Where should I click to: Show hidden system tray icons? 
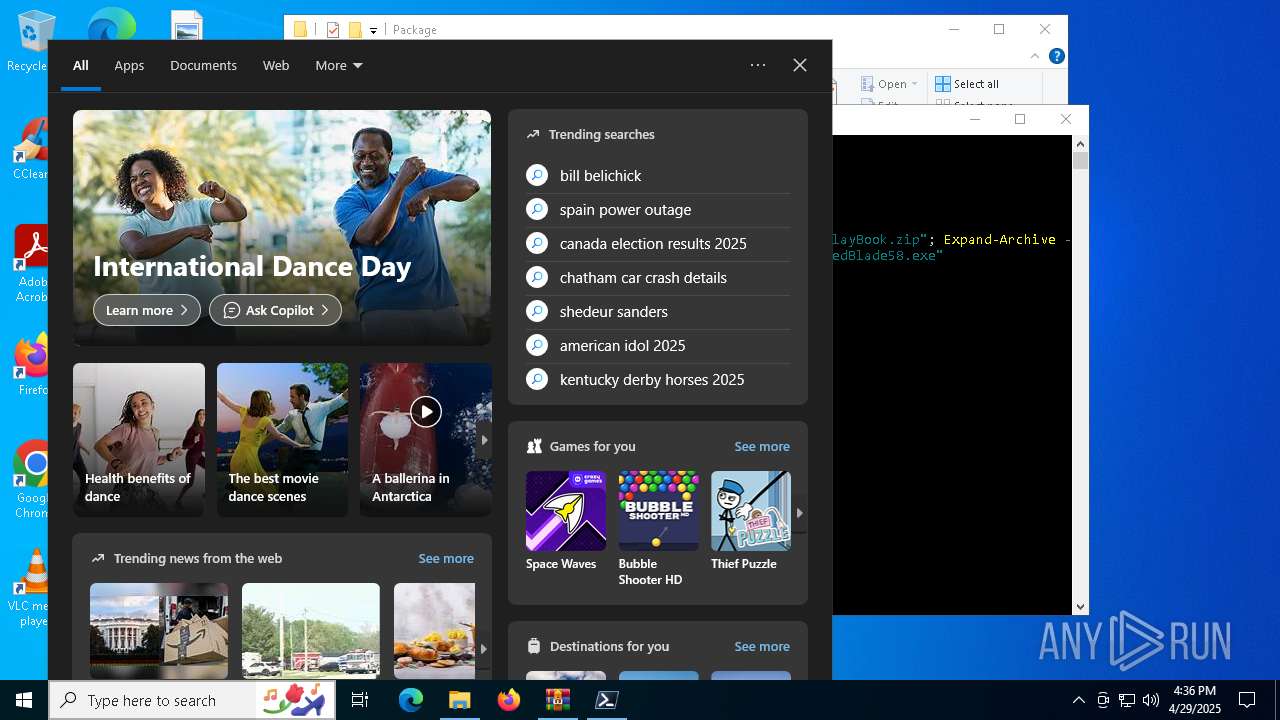pos(1078,700)
